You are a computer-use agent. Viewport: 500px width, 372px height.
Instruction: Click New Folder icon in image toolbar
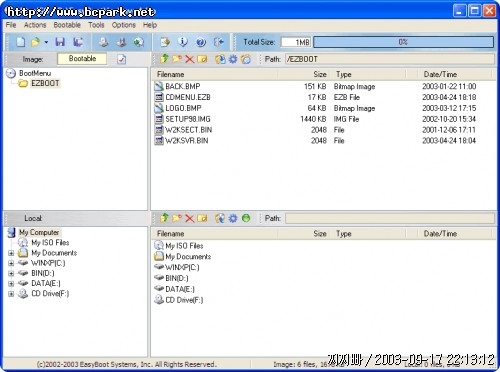[x=177, y=59]
